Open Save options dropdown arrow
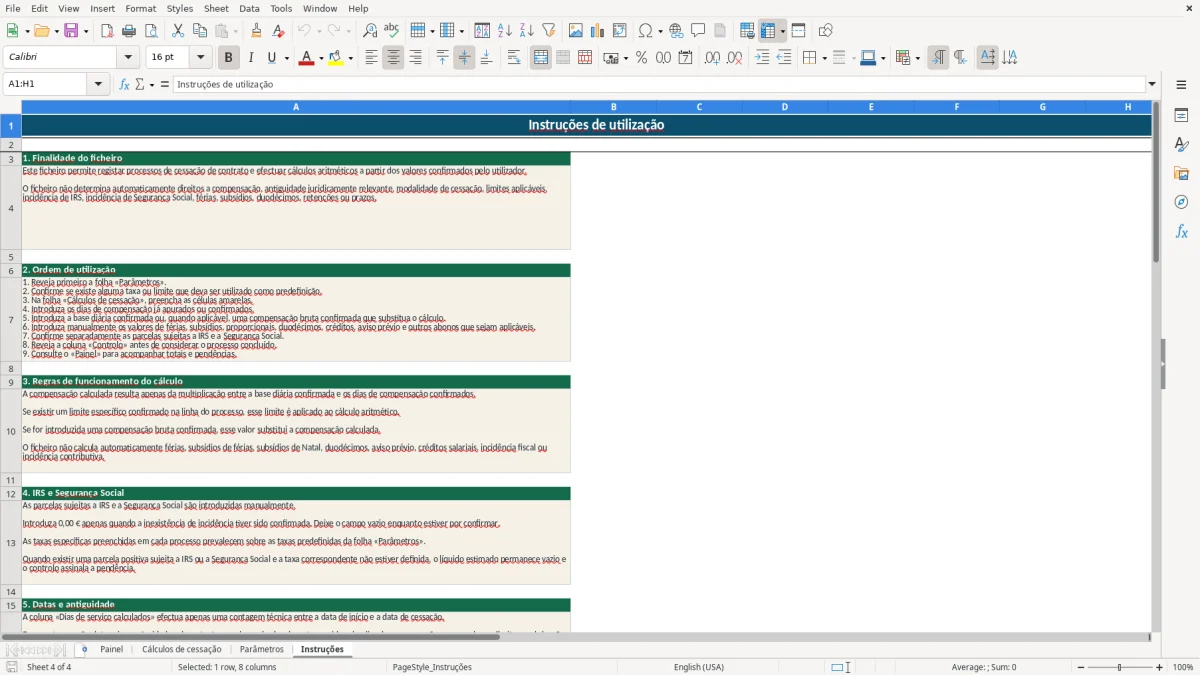 click(x=86, y=31)
